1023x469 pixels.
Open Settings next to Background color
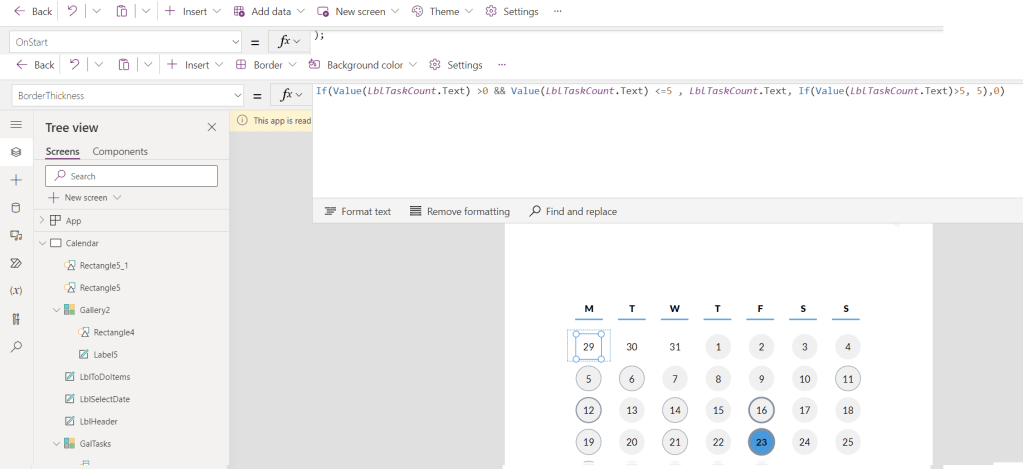[x=455, y=65]
